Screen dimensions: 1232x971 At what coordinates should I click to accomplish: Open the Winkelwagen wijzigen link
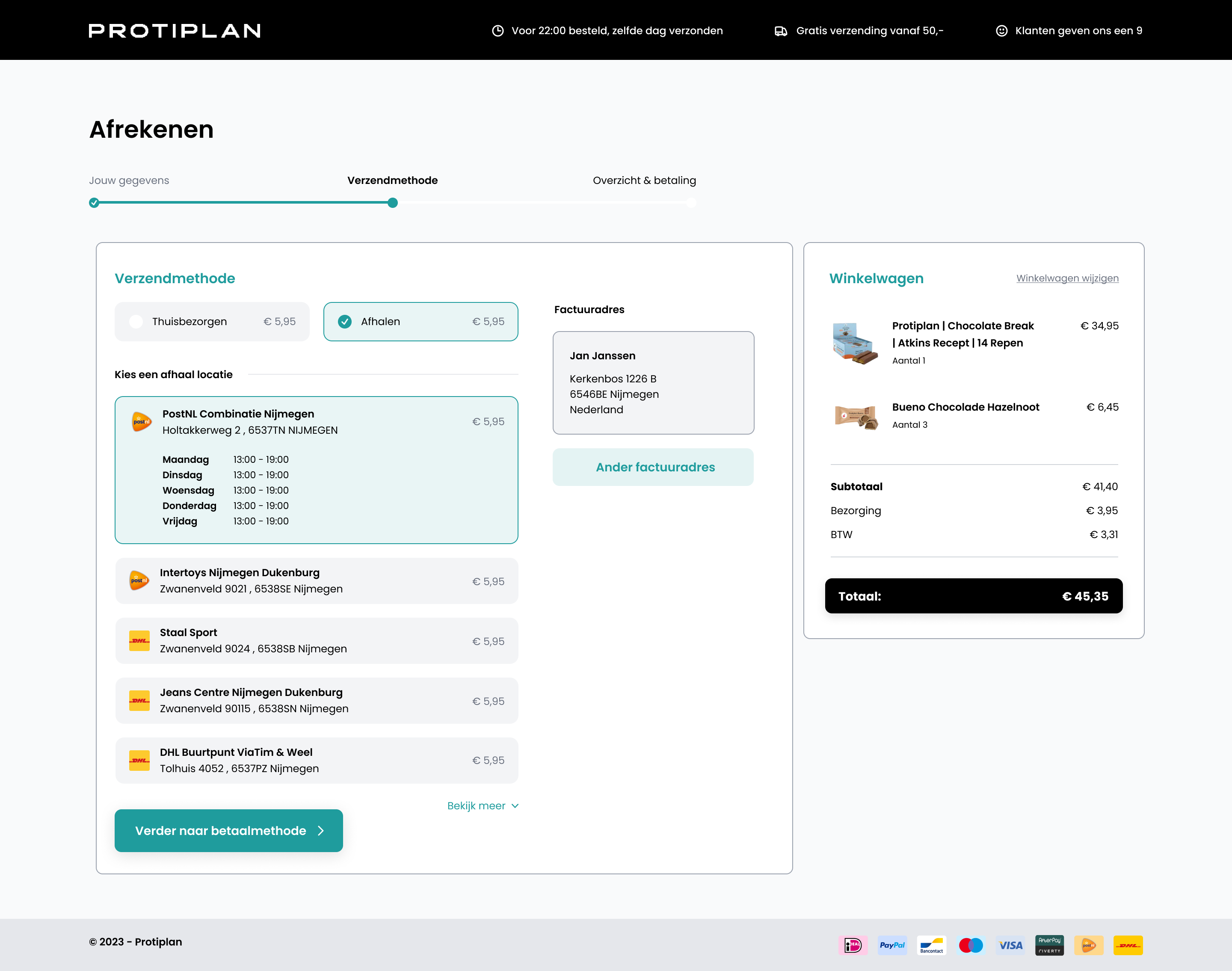1067,278
